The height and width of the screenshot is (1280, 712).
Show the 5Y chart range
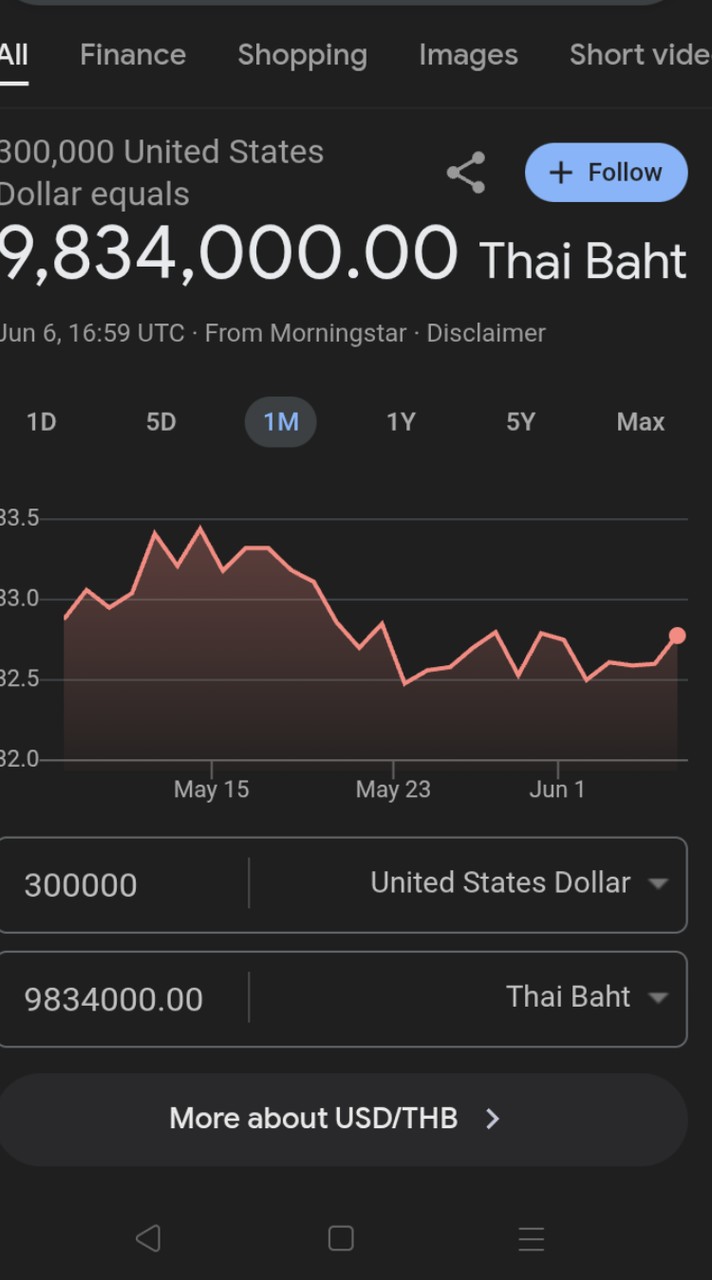521,422
